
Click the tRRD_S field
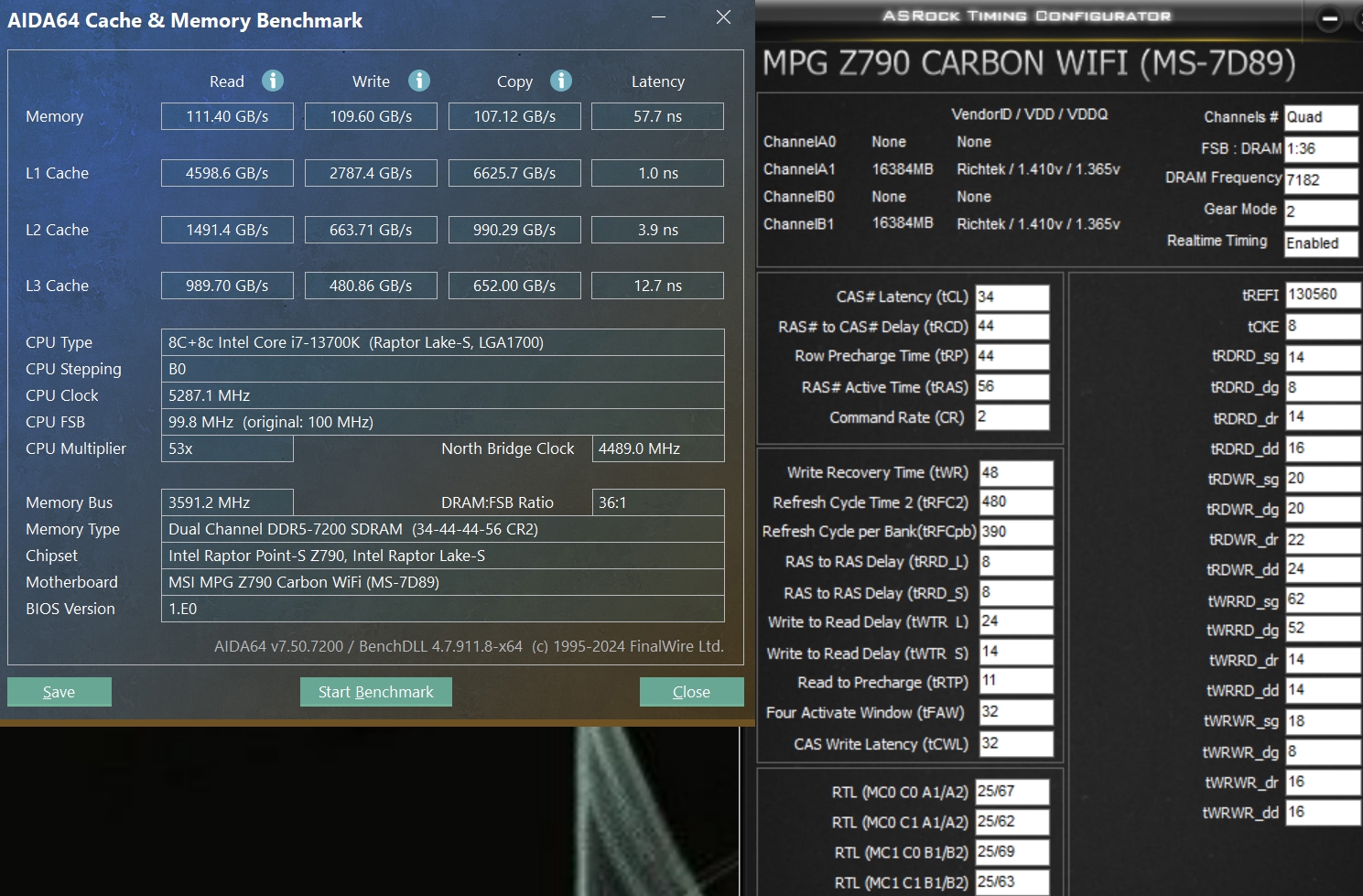pyautogui.click(x=1016, y=592)
